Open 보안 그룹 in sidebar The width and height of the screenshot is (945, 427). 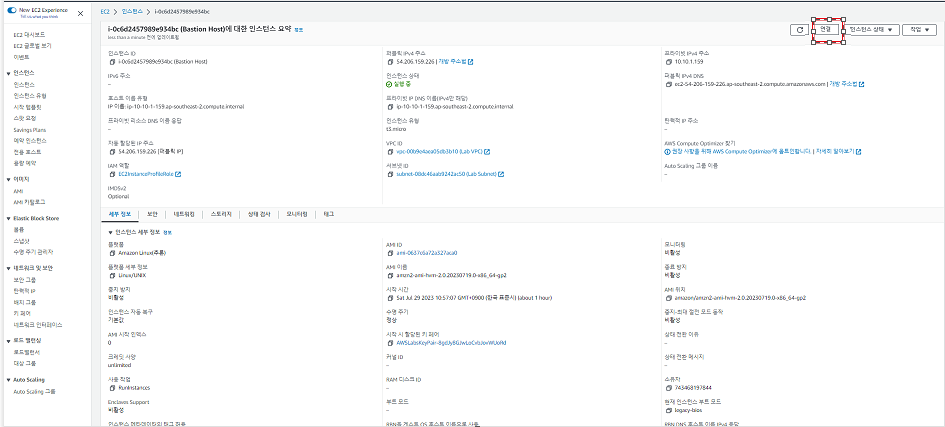click(x=25, y=279)
